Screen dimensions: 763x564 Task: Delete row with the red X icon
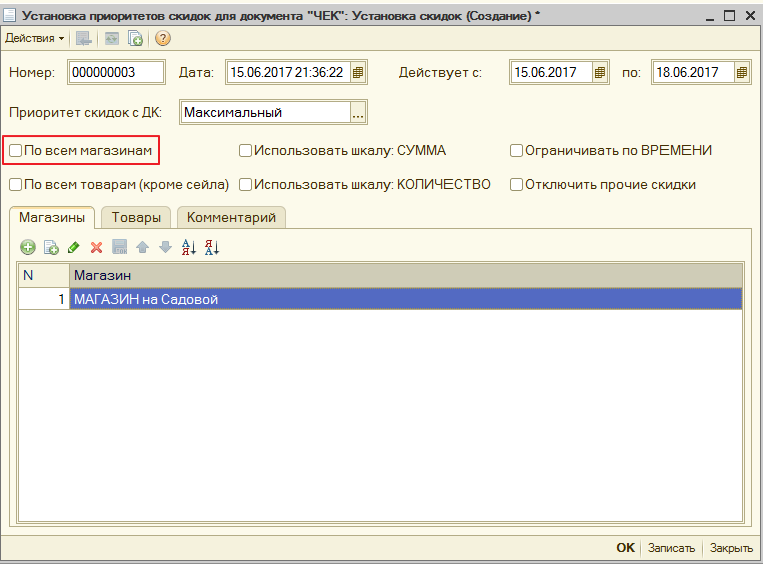coord(96,247)
